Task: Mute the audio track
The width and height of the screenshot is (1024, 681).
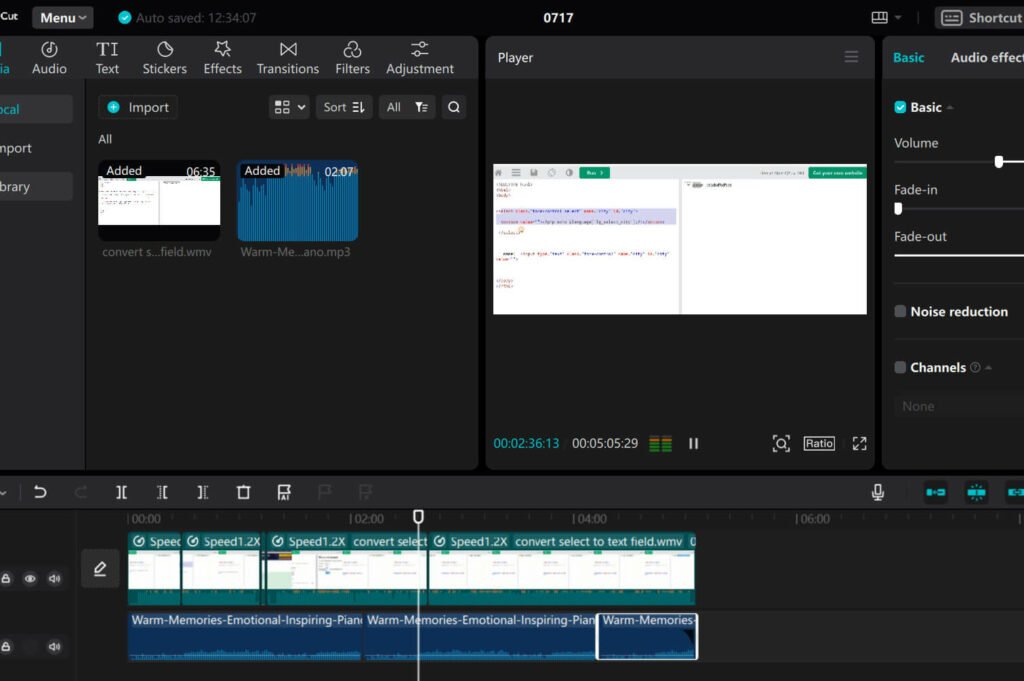Action: click(54, 646)
